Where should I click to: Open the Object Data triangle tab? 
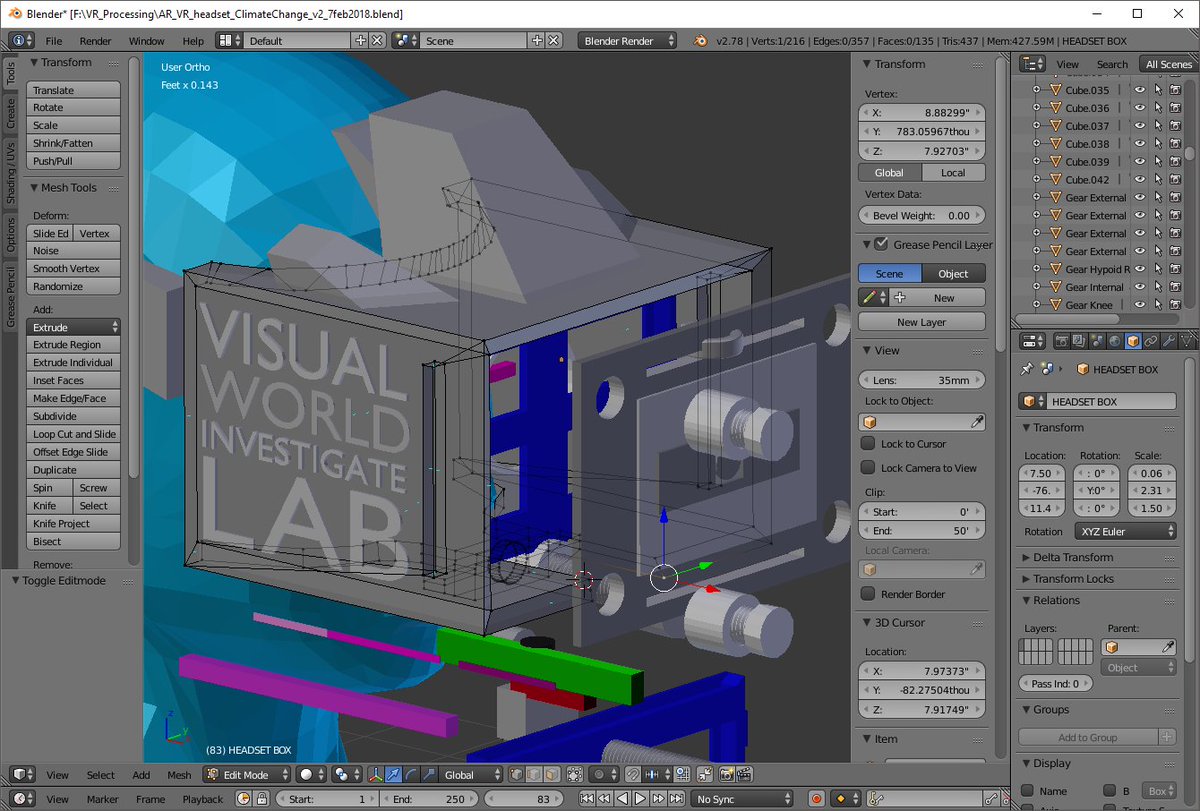click(1186, 341)
